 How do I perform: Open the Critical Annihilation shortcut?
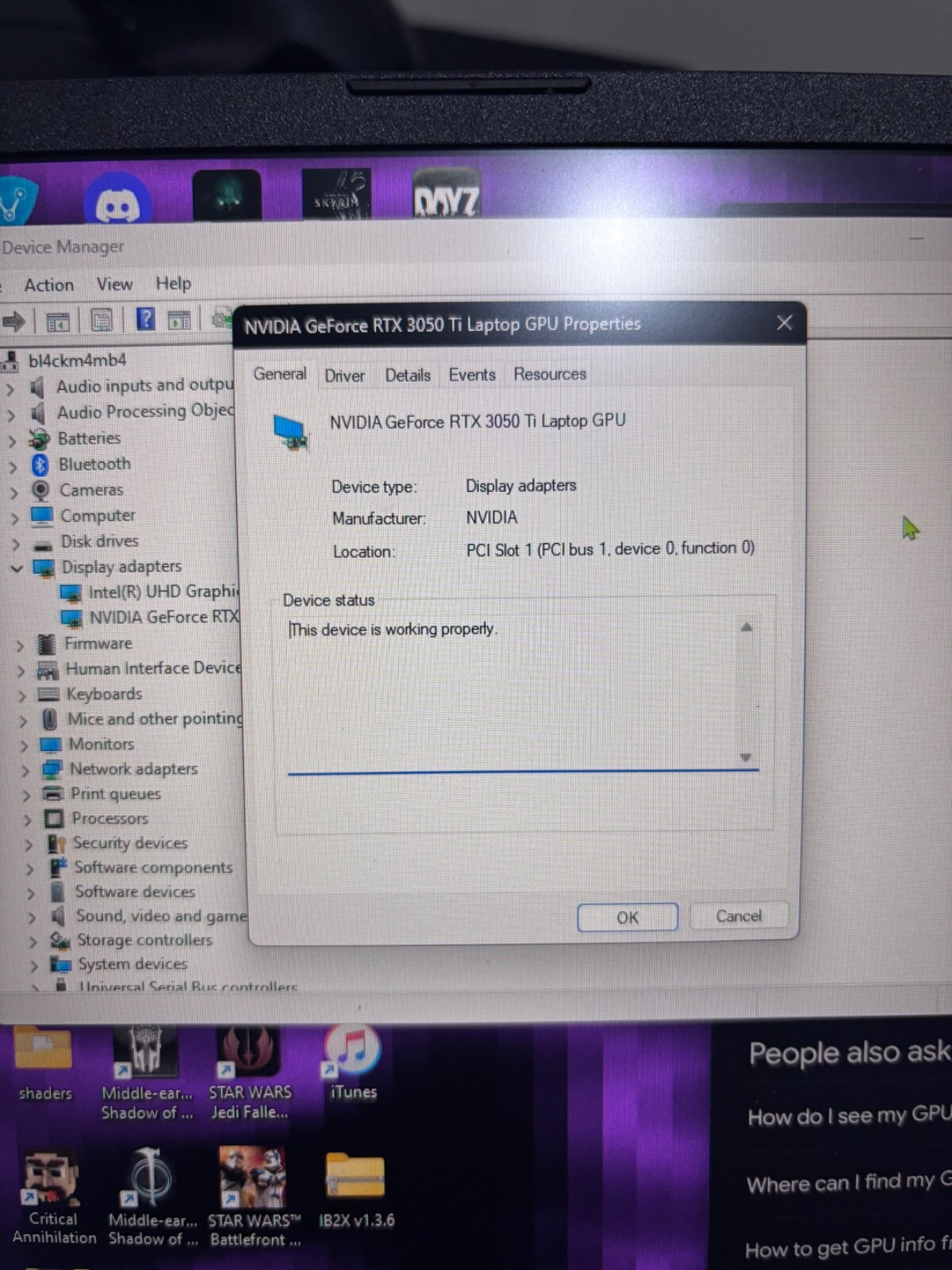tap(53, 1197)
